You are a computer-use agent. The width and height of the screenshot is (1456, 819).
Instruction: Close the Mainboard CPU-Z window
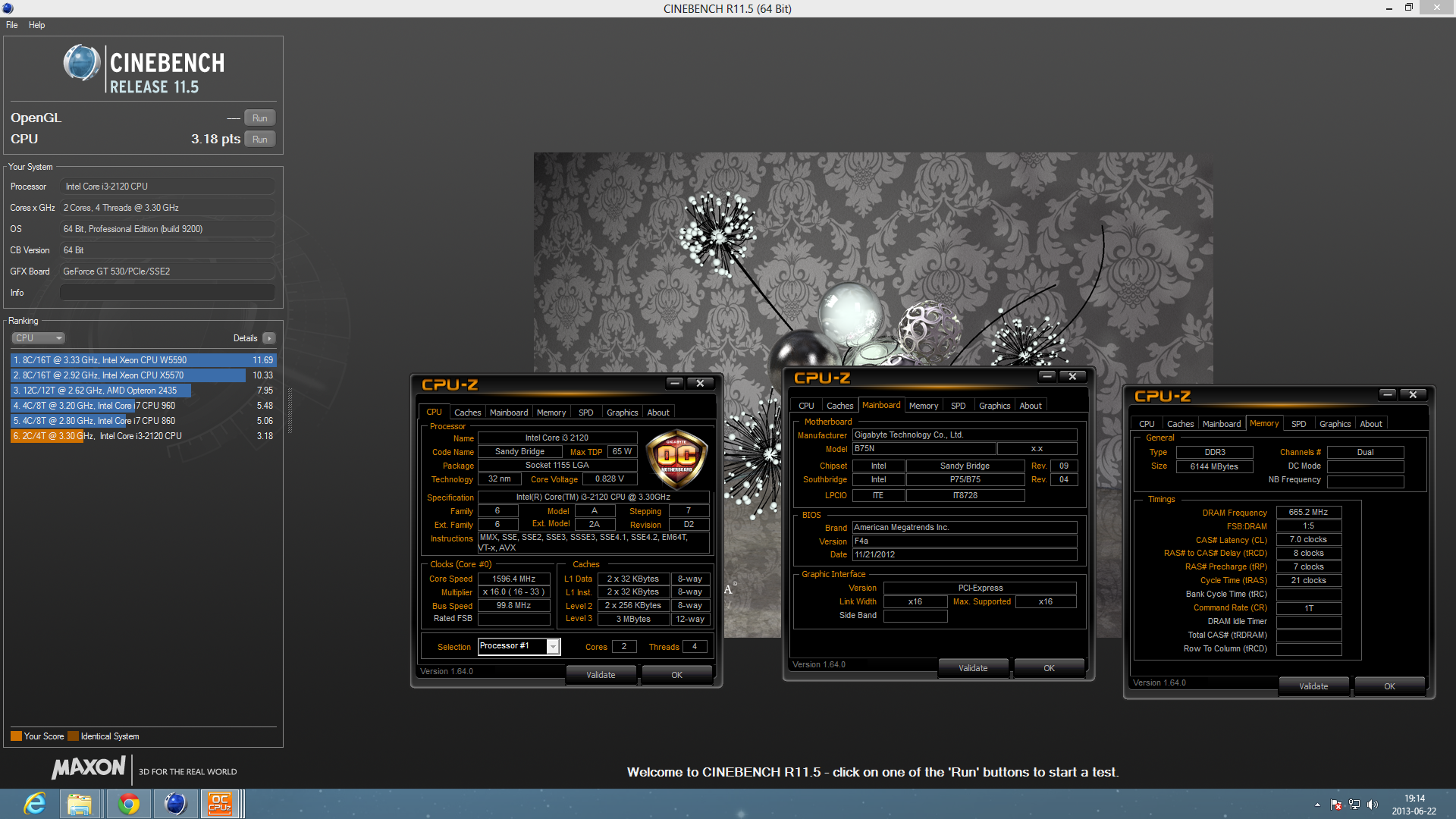pyautogui.click(x=1073, y=376)
